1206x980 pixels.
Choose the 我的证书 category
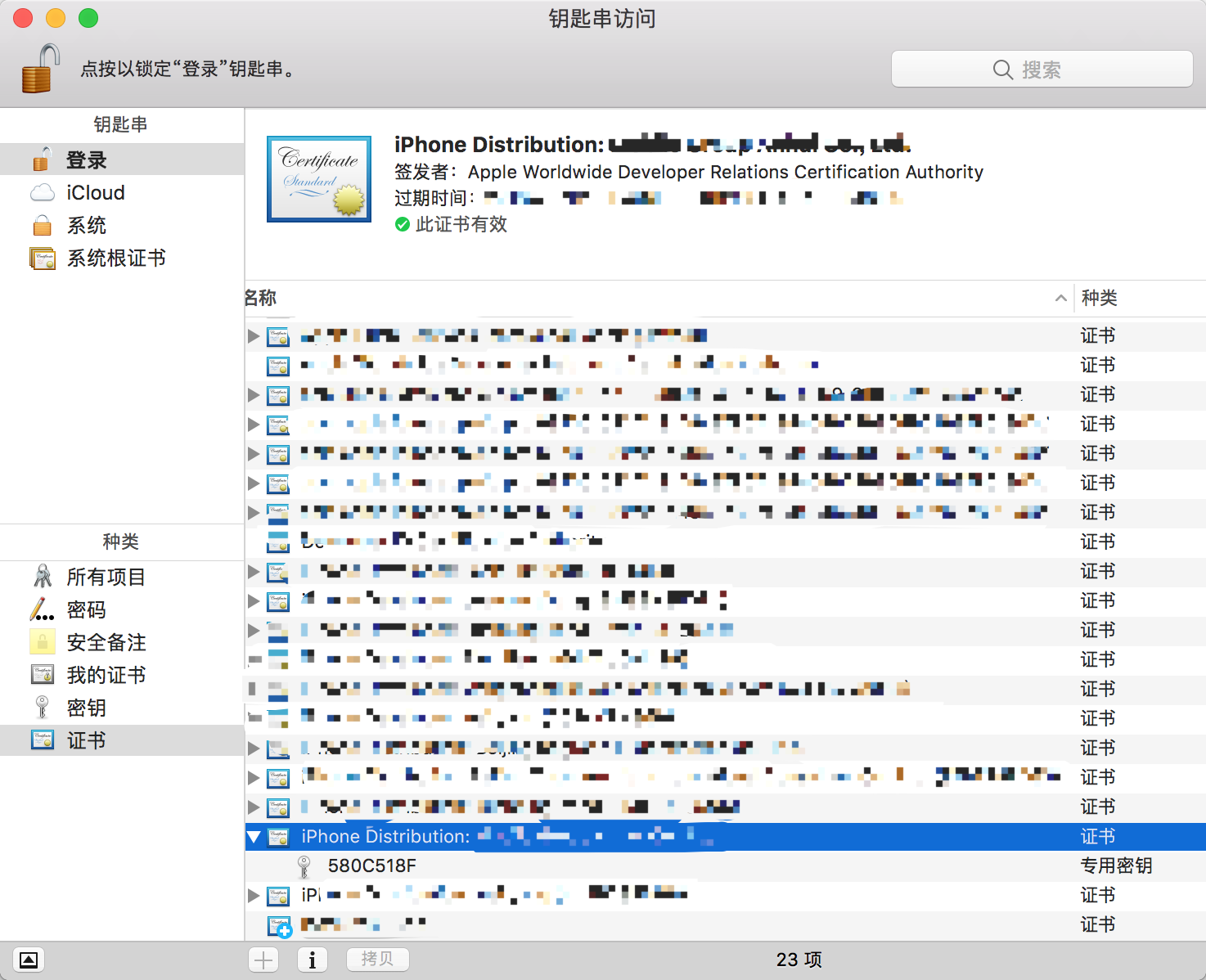pos(106,676)
